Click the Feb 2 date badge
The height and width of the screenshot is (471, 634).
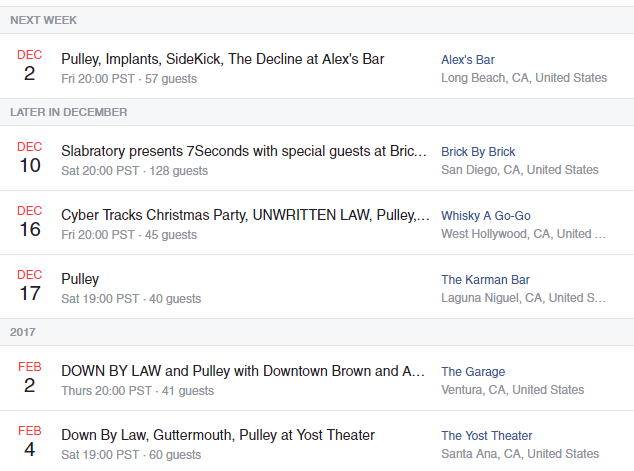[30, 379]
